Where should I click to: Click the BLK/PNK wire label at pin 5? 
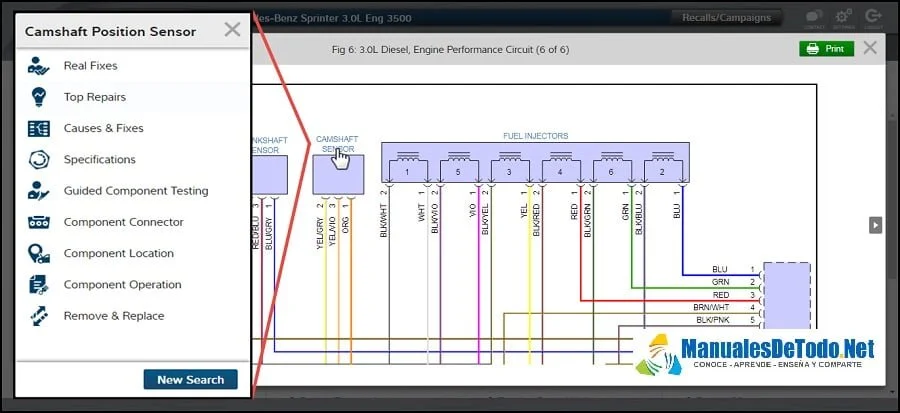tap(712, 320)
